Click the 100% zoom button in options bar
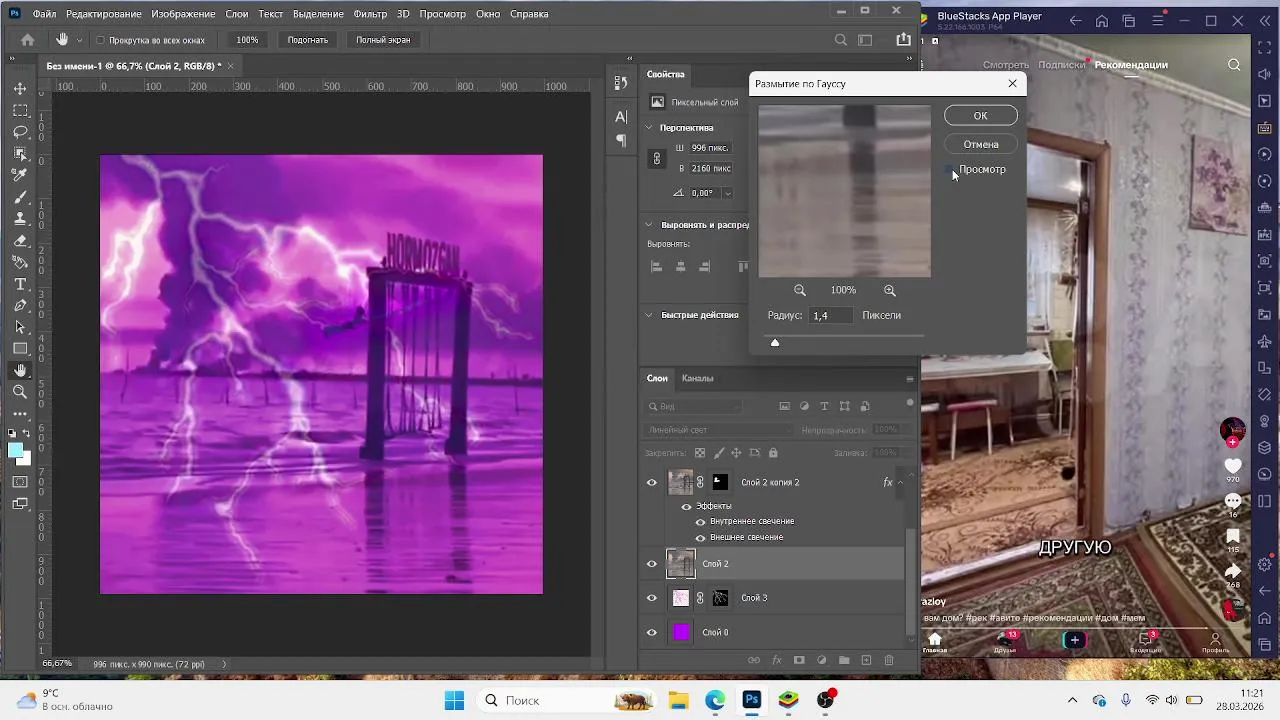This screenshot has height=720, width=1280. click(x=247, y=40)
